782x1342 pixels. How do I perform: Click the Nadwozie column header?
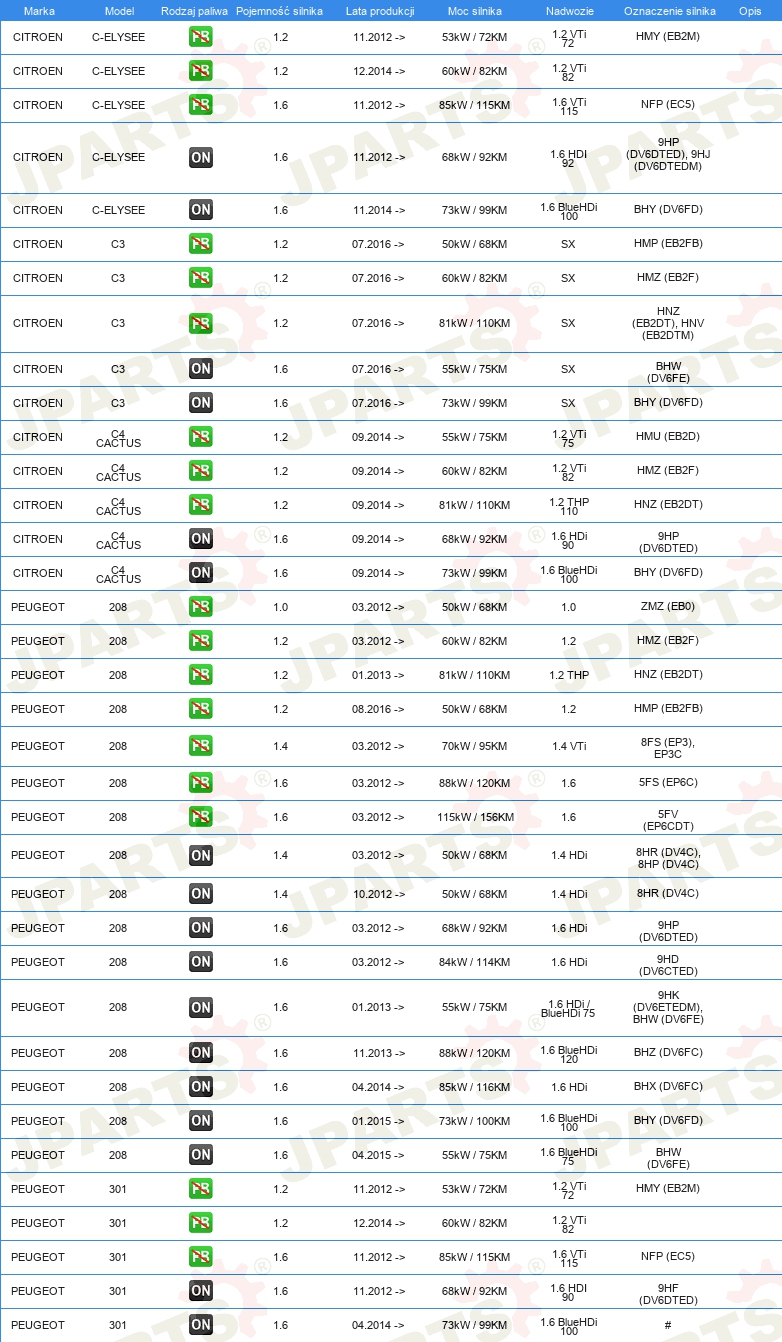[x=568, y=10]
